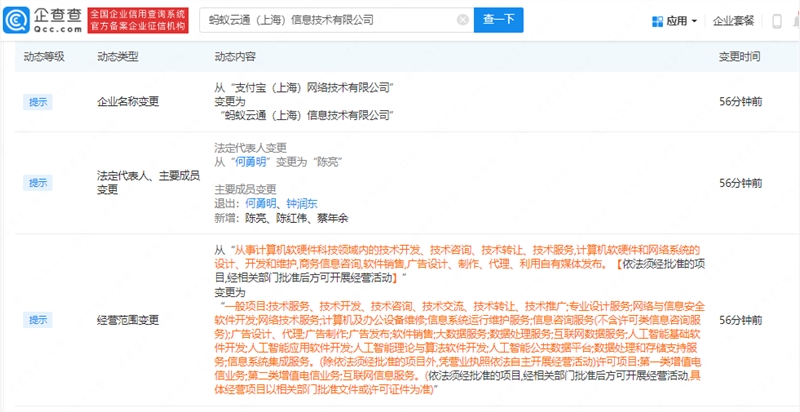Click the 动态类型 column header
Screen dimensions: 800x412
(x=118, y=57)
